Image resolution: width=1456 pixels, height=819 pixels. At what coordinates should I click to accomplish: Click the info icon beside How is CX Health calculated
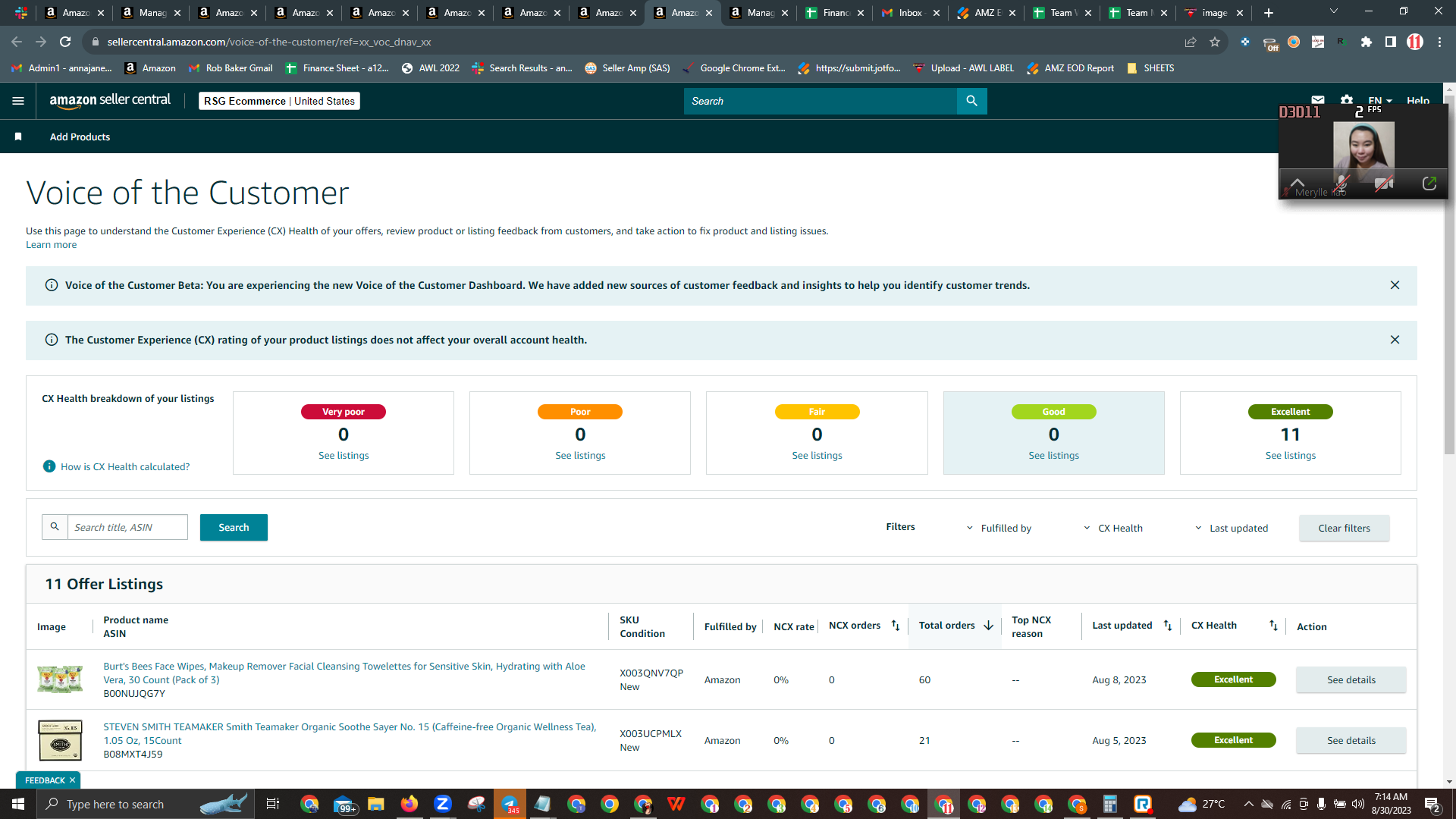[x=49, y=466]
